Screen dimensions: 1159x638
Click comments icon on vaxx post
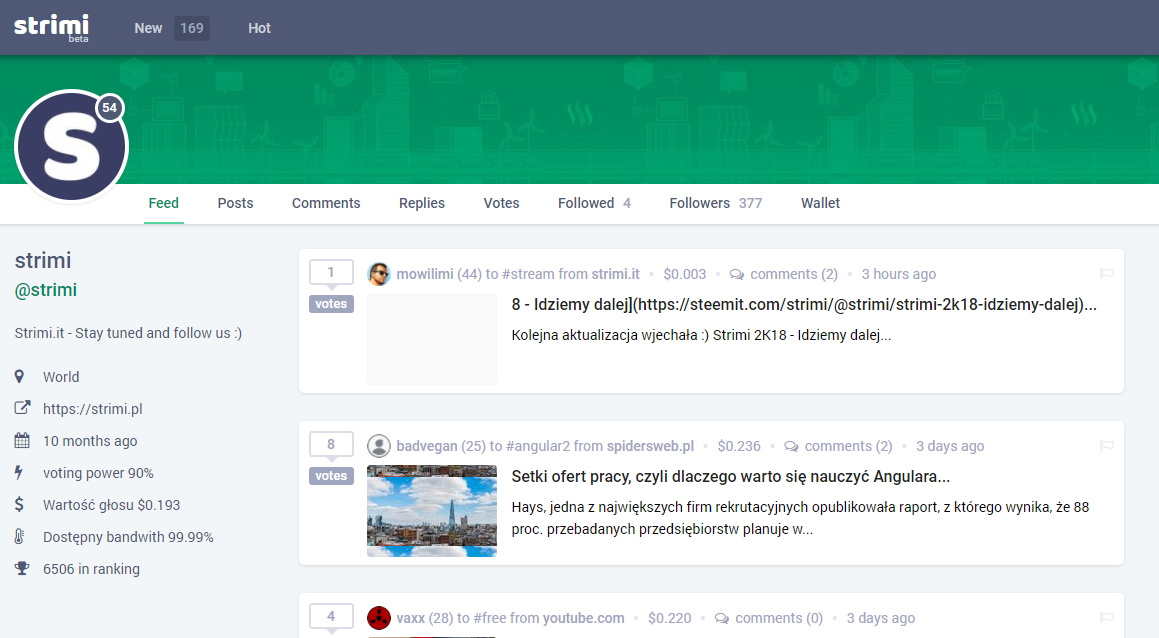[721, 618]
